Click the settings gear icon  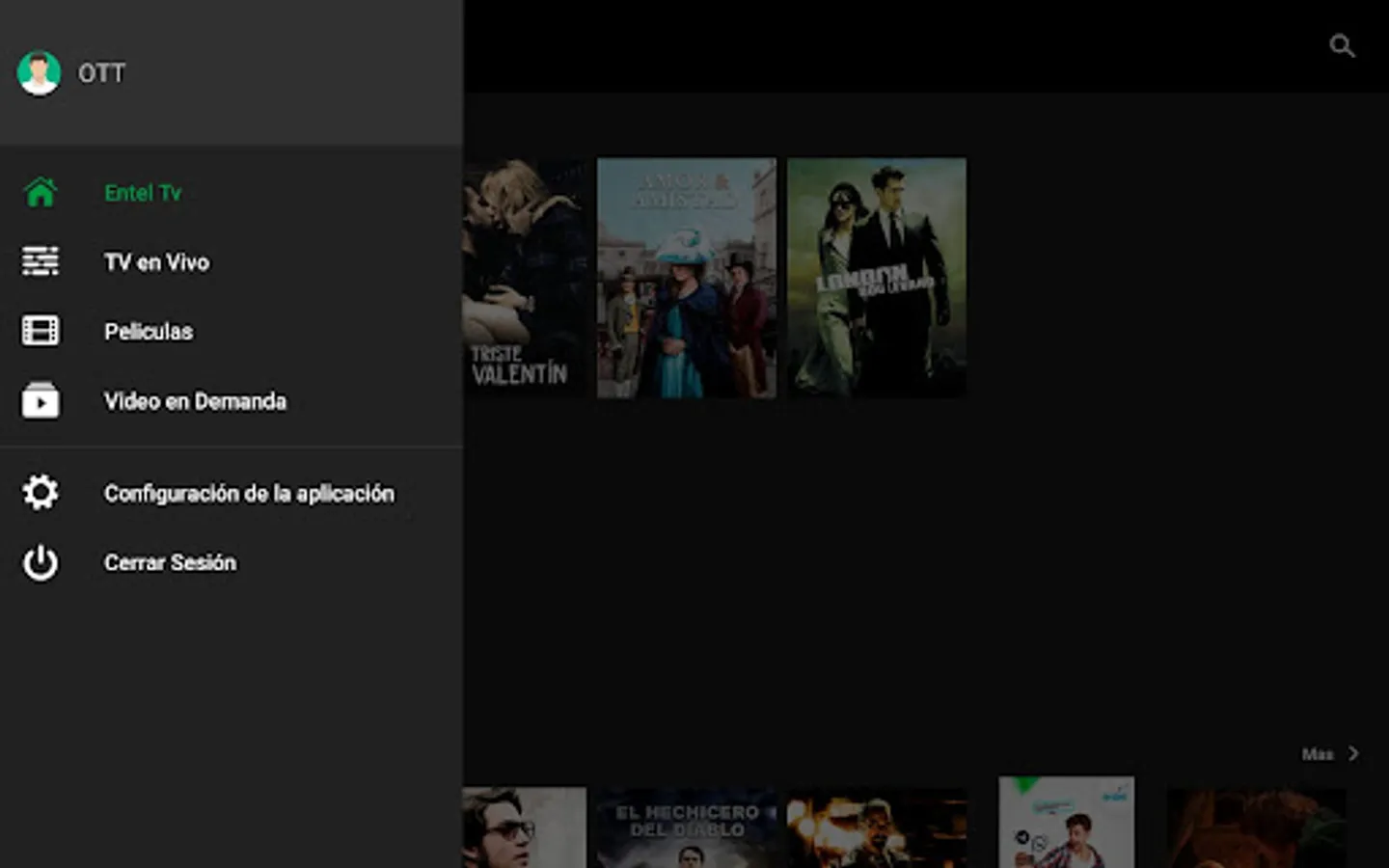(x=41, y=493)
